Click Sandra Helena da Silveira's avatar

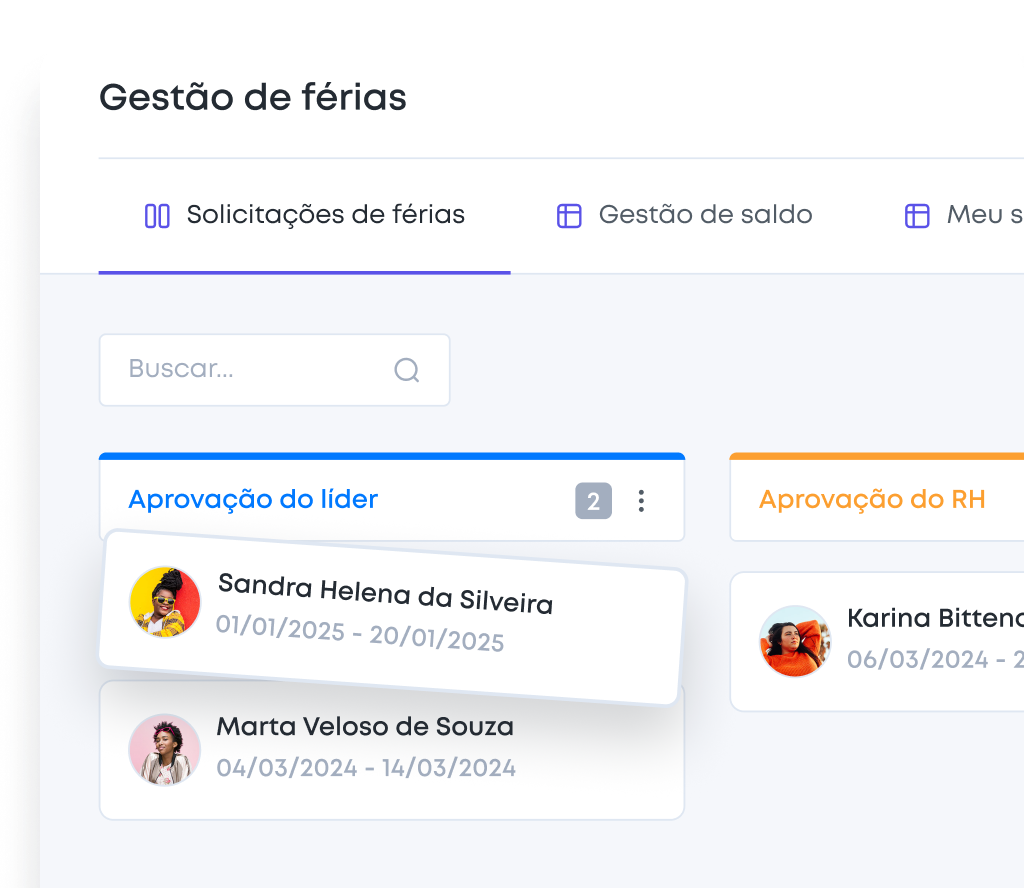pyautogui.click(x=165, y=602)
